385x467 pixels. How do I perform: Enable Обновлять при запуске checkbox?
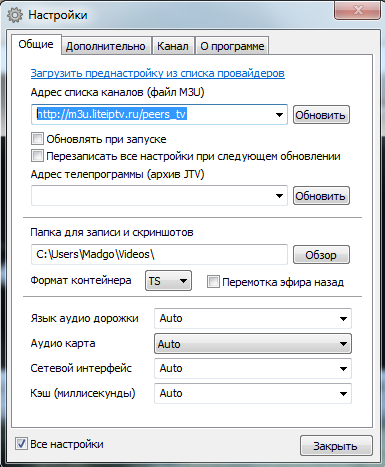click(x=37, y=138)
